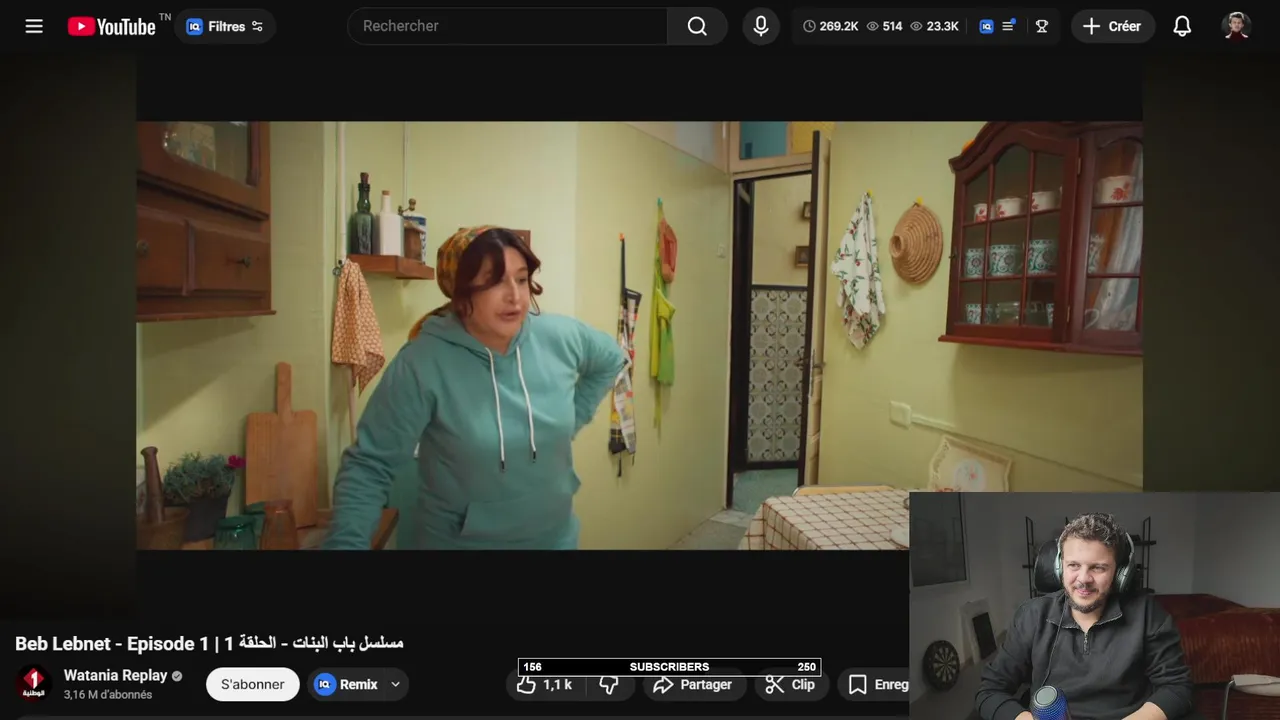The width and height of the screenshot is (1280, 720).
Task: Open the vidIQ list menu with blue dot
Action: coord(1009,26)
